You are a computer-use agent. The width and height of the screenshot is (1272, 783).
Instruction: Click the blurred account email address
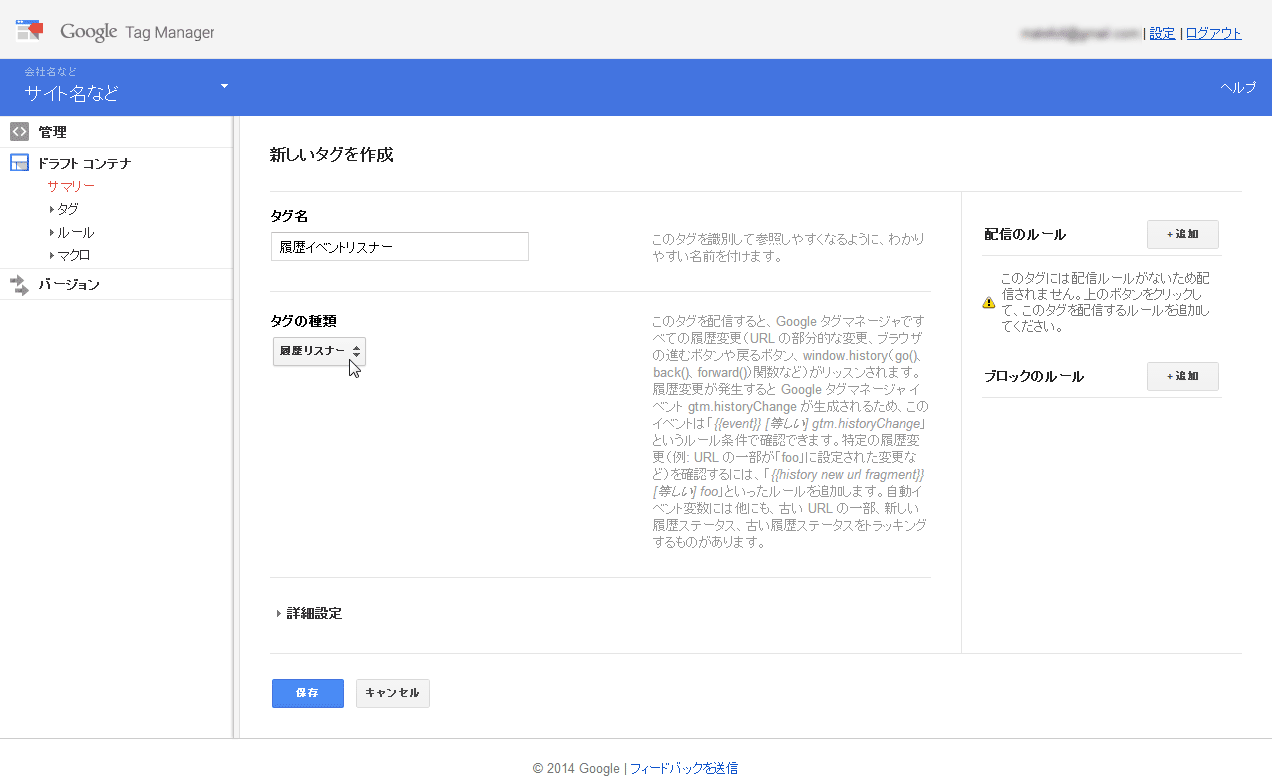pyautogui.click(x=1080, y=33)
